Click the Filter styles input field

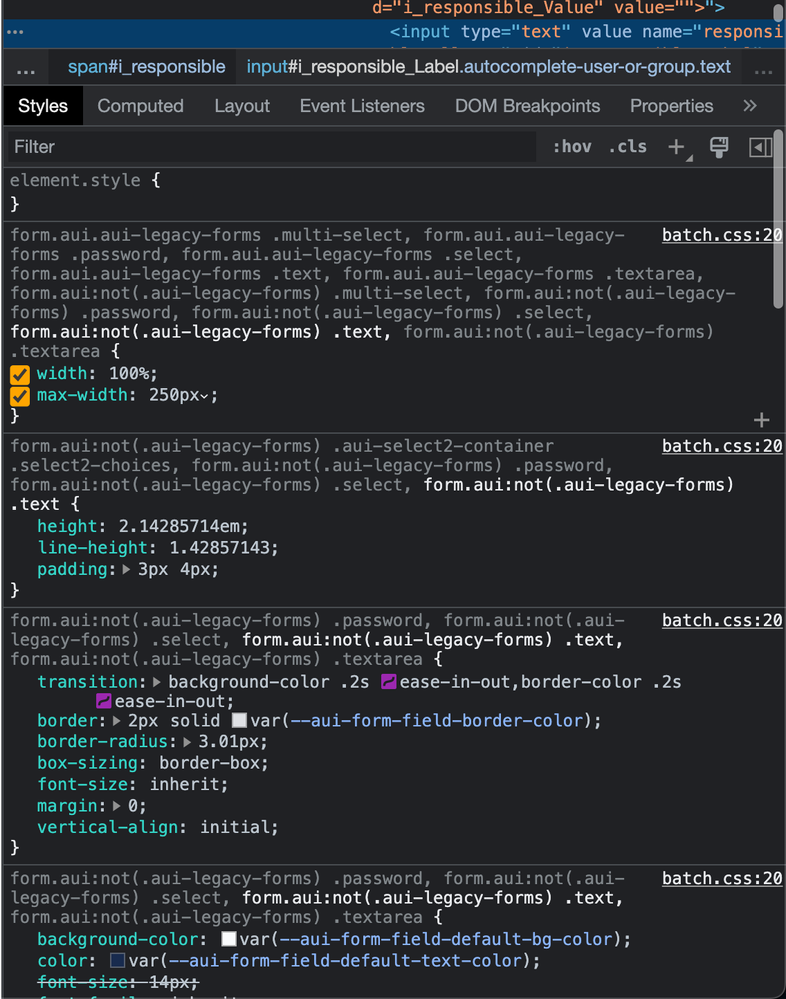271,147
